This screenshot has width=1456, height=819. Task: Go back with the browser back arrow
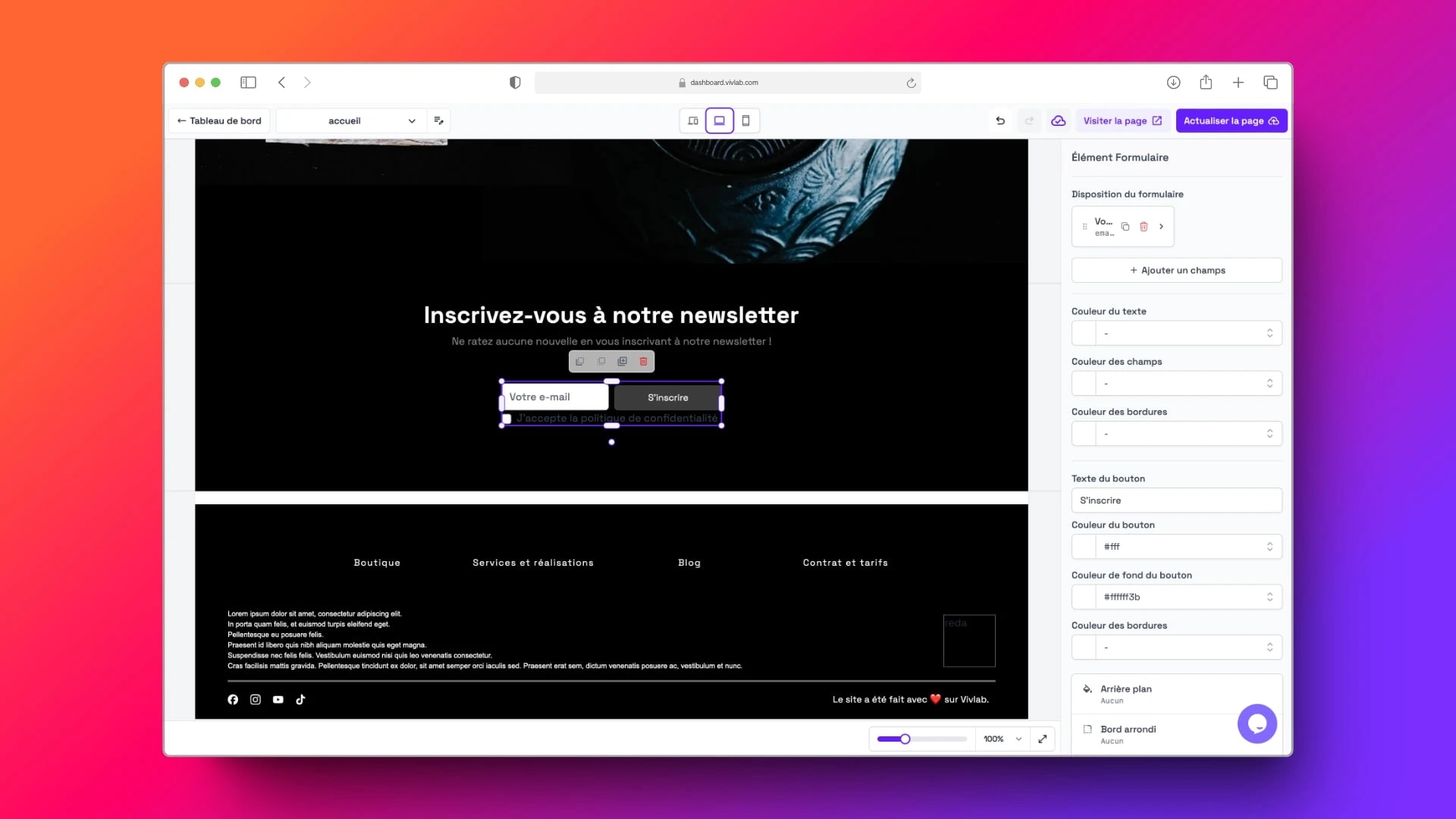[x=281, y=83]
